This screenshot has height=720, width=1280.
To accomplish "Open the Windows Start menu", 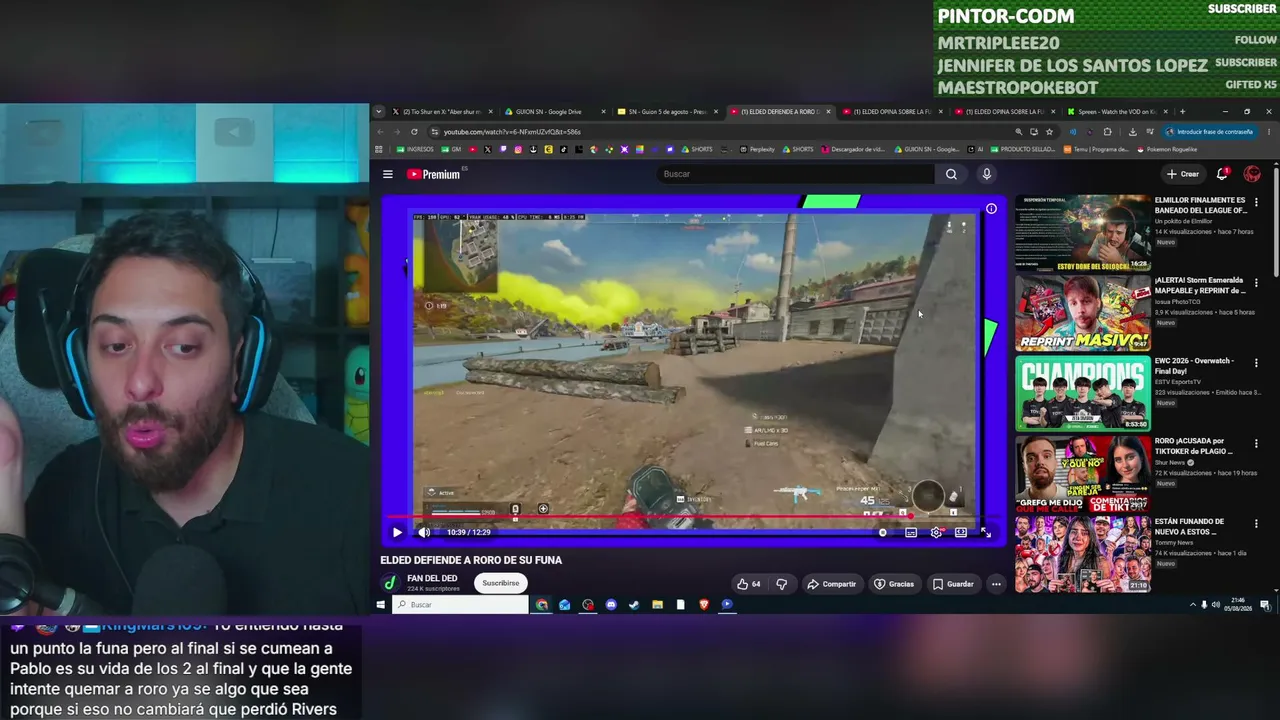I will [x=380, y=605].
